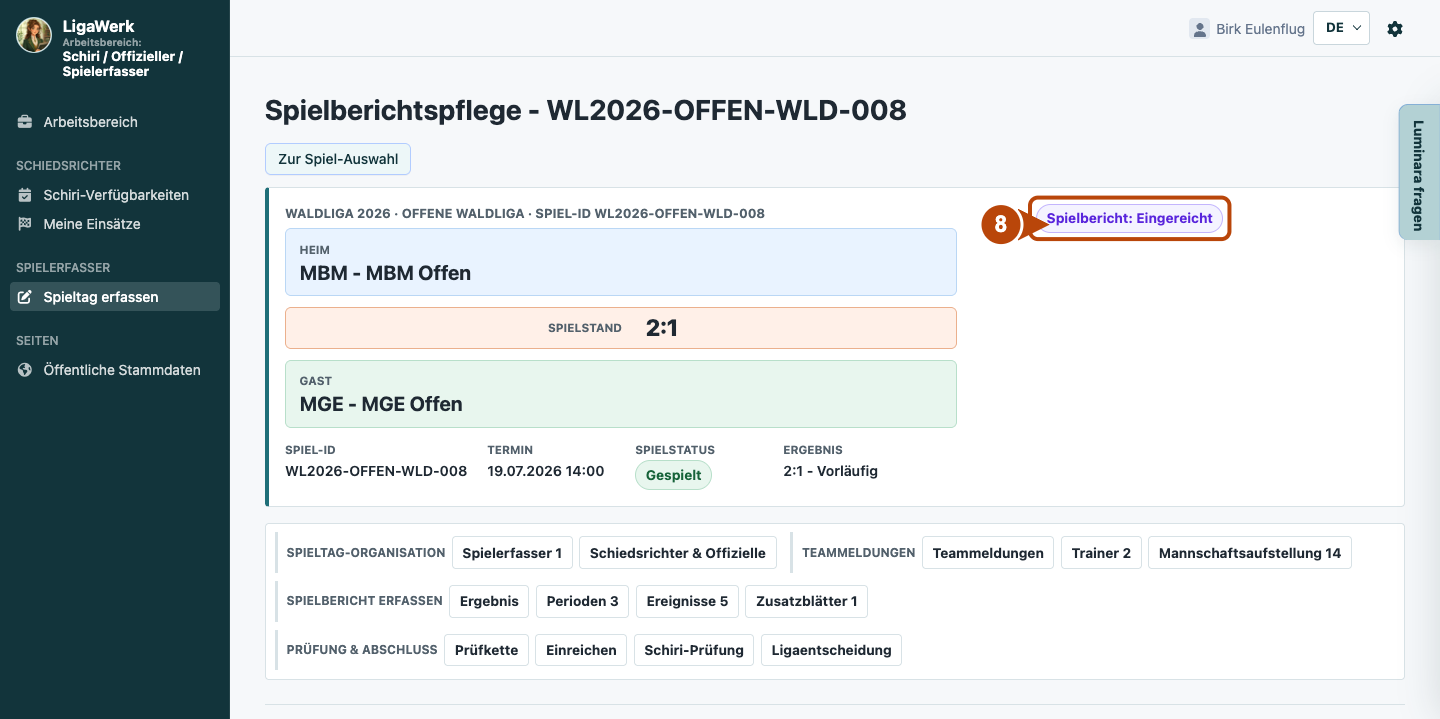Screen dimensions: 1440x719
Task: Click the user avatar photo in sidebar
Action: tap(34, 35)
